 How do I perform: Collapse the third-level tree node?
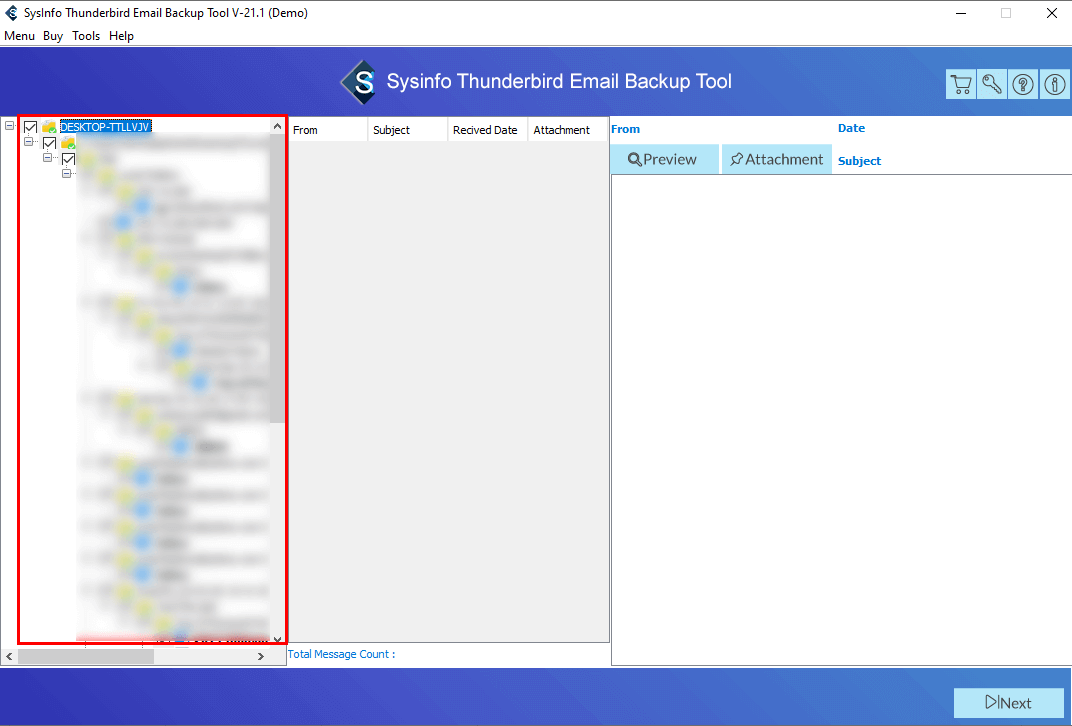[47, 157]
